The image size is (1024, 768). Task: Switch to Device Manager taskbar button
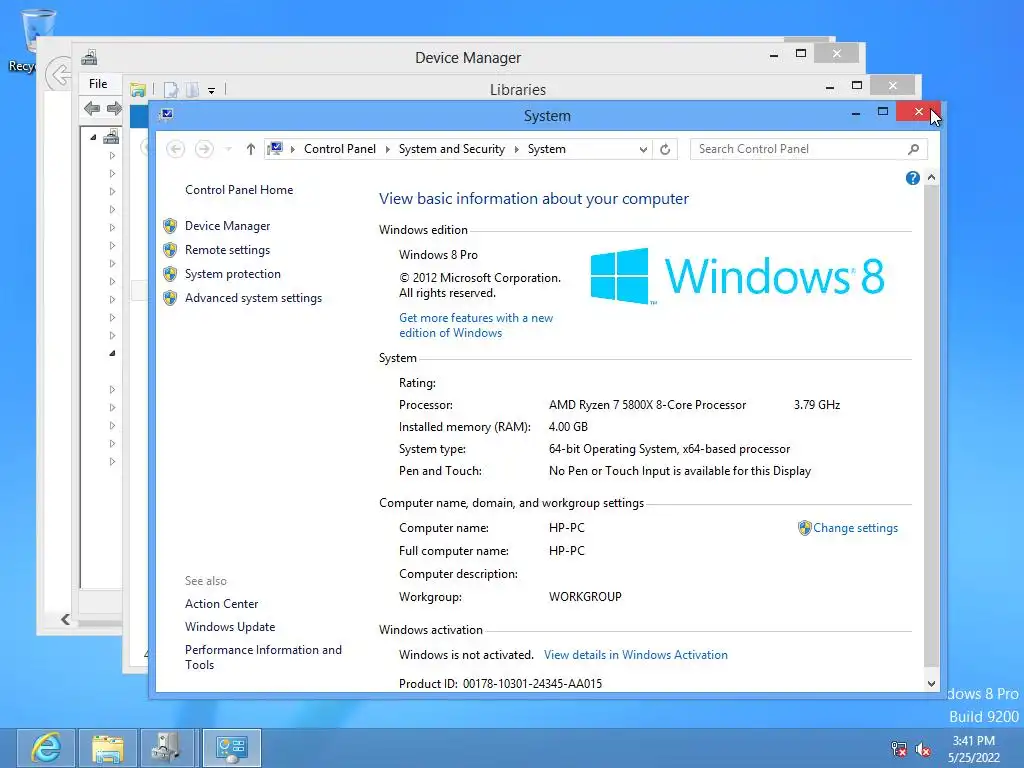coord(168,748)
